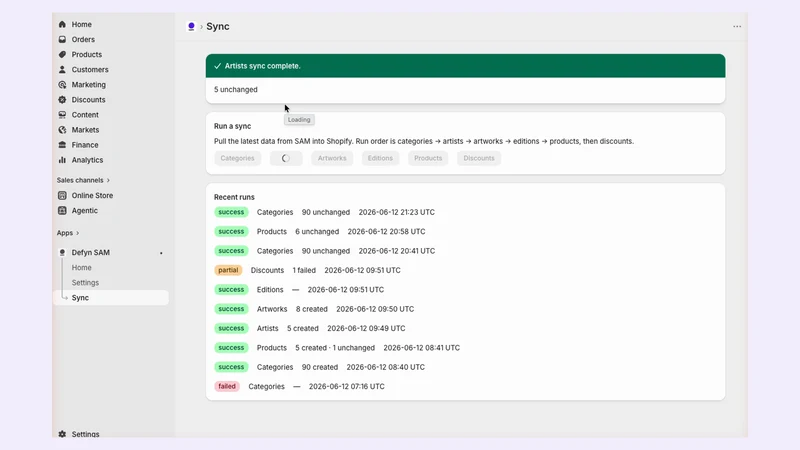
Task: Open Defyn SAM Home subpage
Action: pyautogui.click(x=82, y=267)
